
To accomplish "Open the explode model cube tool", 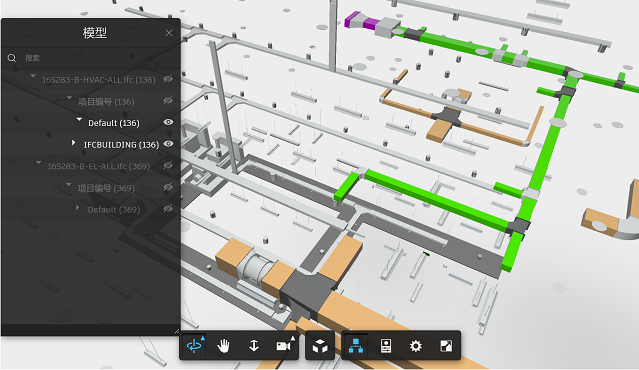I will point(320,346).
